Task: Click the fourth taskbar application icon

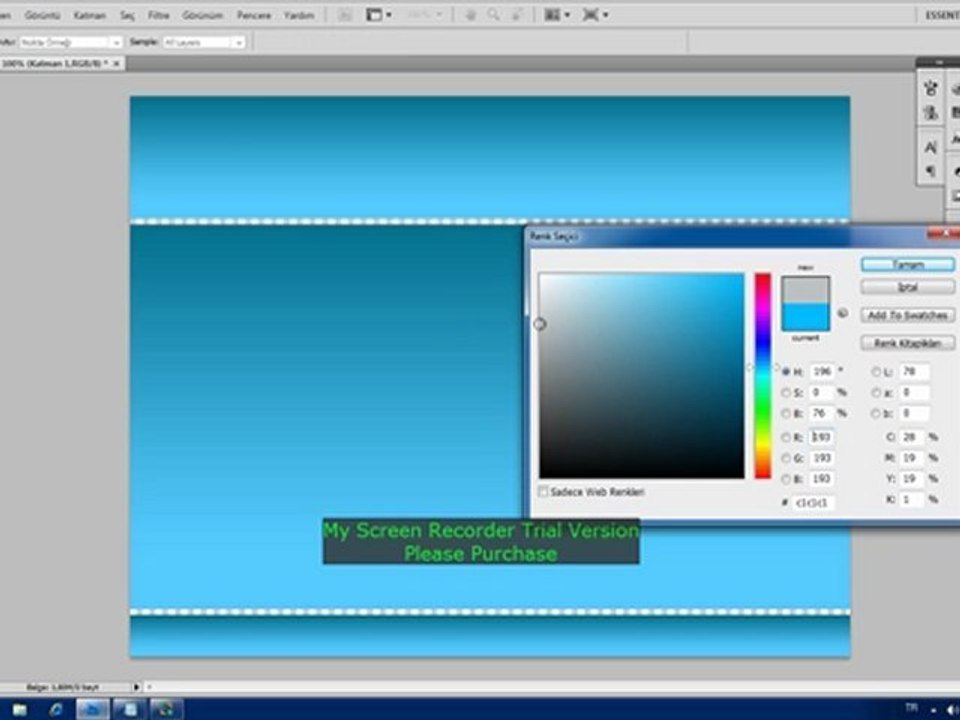Action: click(130, 709)
